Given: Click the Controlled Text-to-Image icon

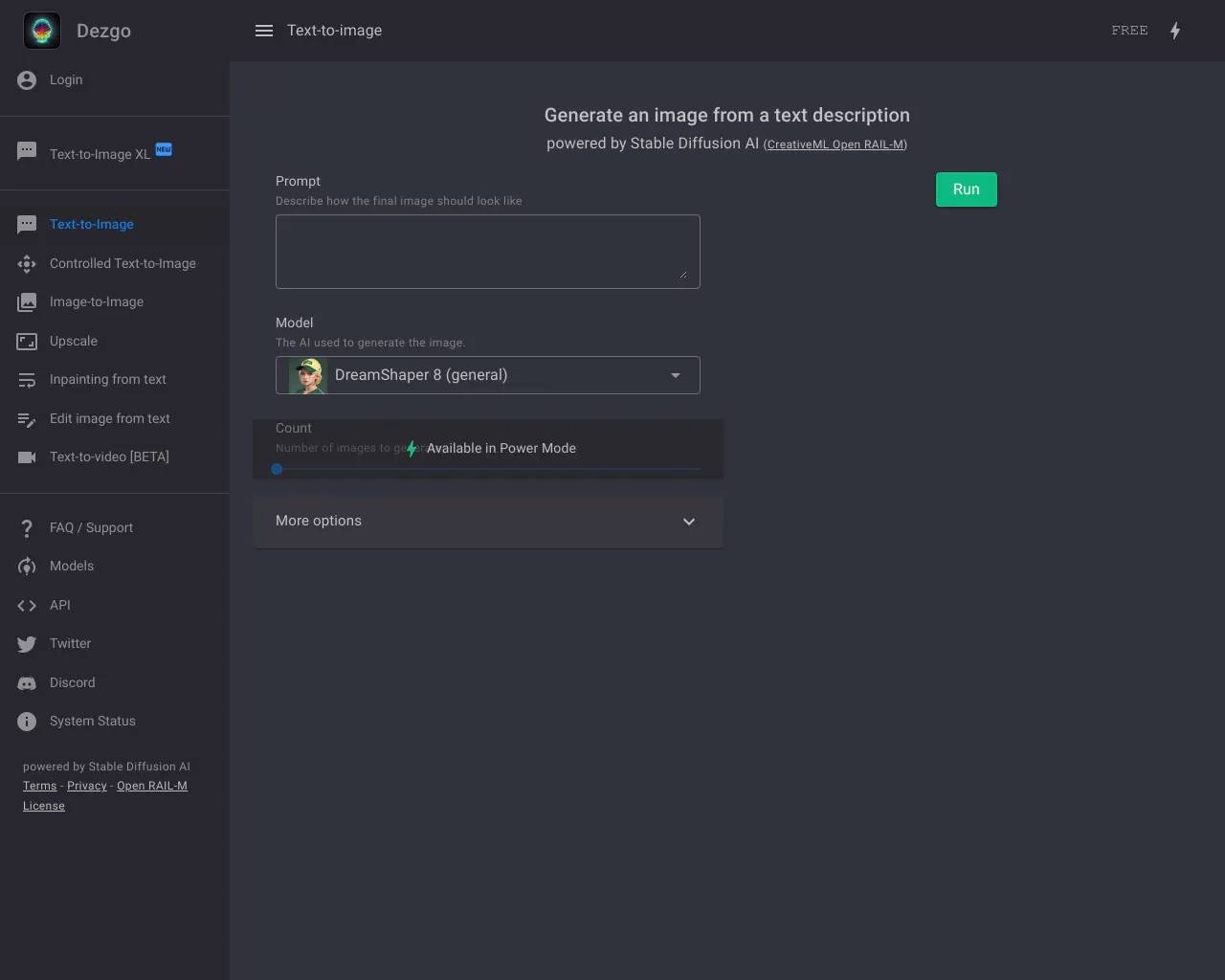Looking at the screenshot, I should (x=27, y=263).
